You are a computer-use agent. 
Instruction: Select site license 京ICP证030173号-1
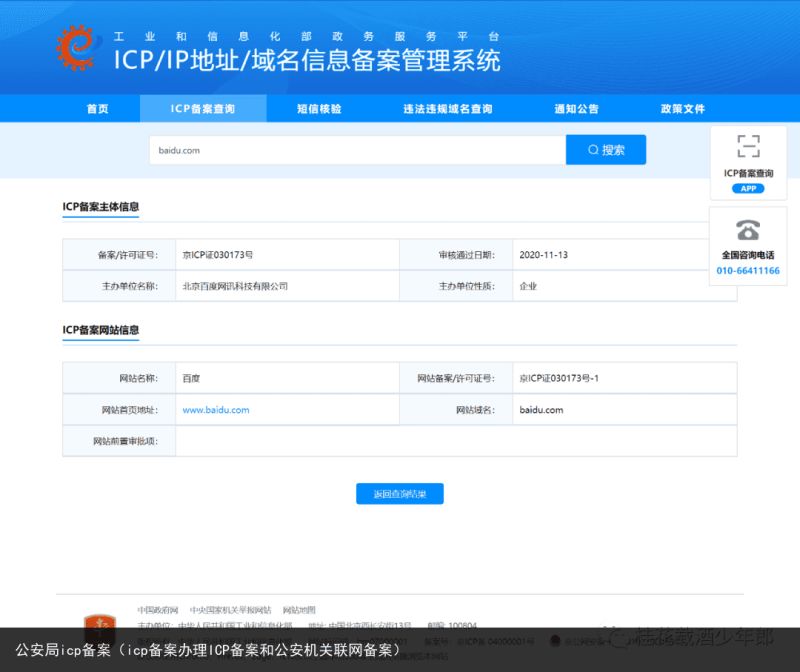(559, 378)
